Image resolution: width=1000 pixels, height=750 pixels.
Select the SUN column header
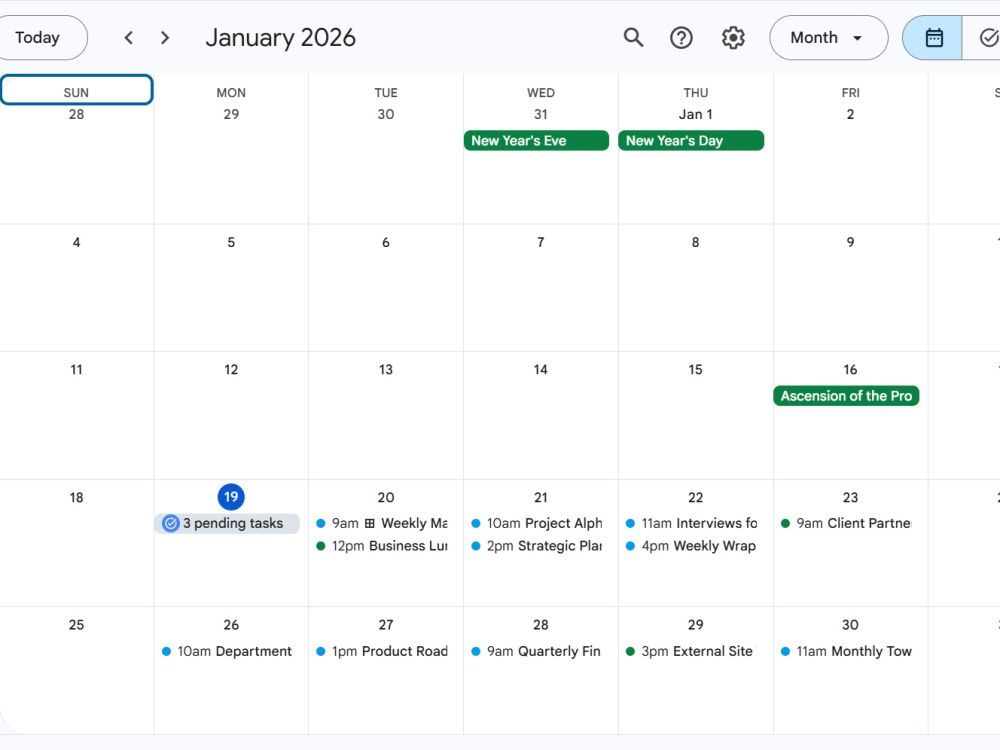tap(77, 90)
